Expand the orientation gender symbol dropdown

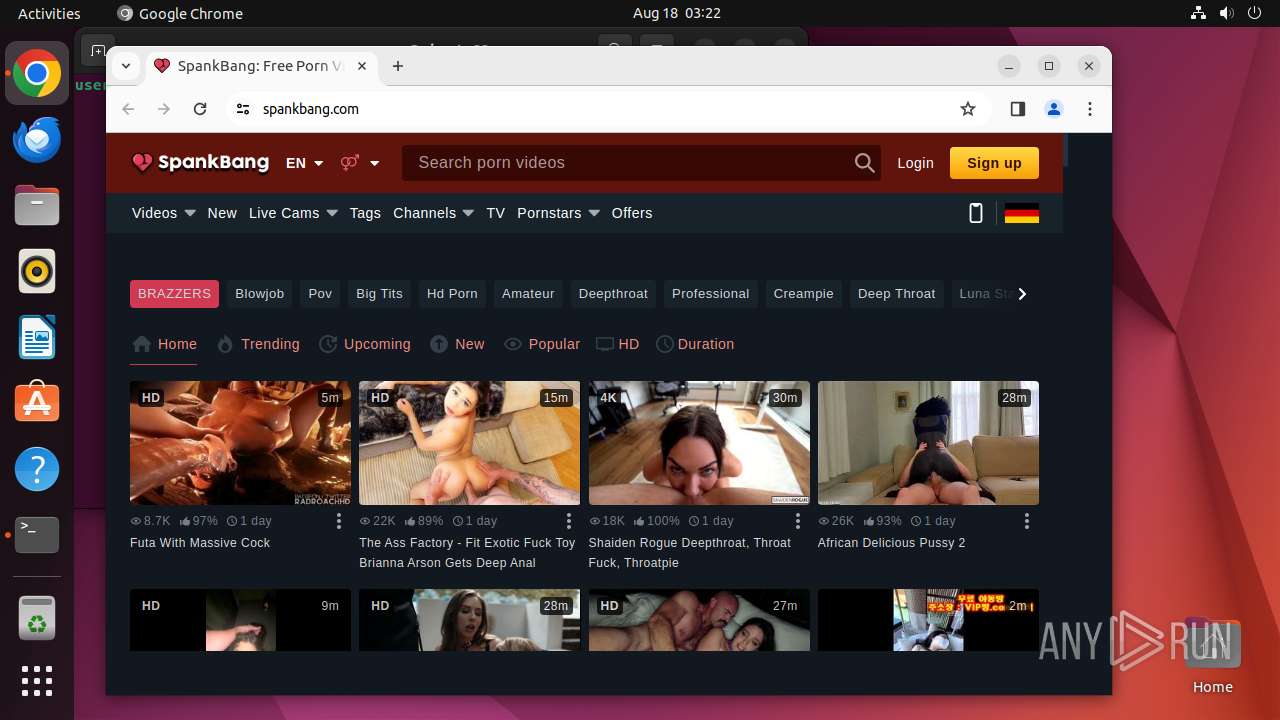tap(360, 163)
